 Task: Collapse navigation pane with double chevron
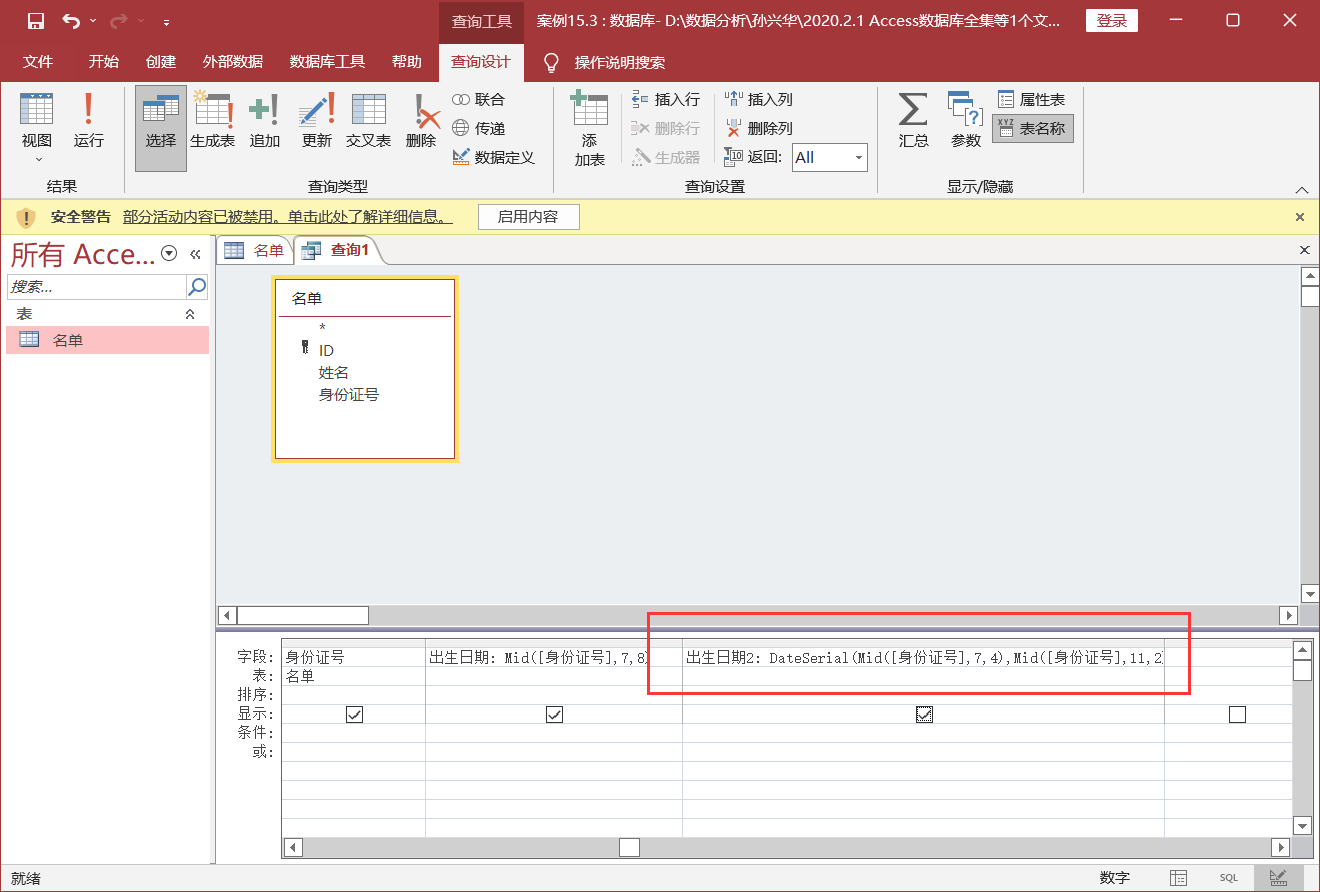click(196, 254)
